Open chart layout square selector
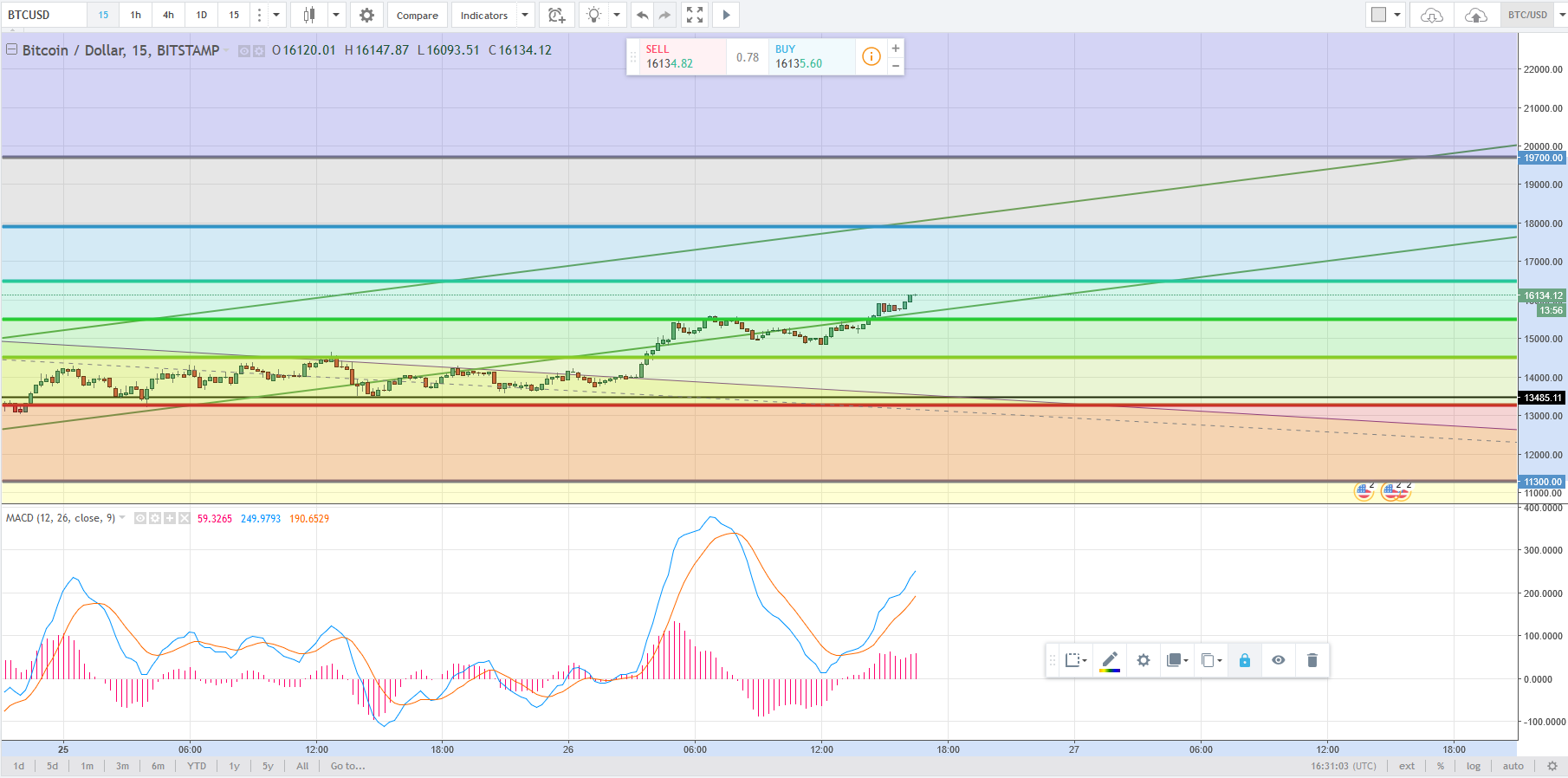This screenshot has width=1568, height=778. click(x=1378, y=15)
